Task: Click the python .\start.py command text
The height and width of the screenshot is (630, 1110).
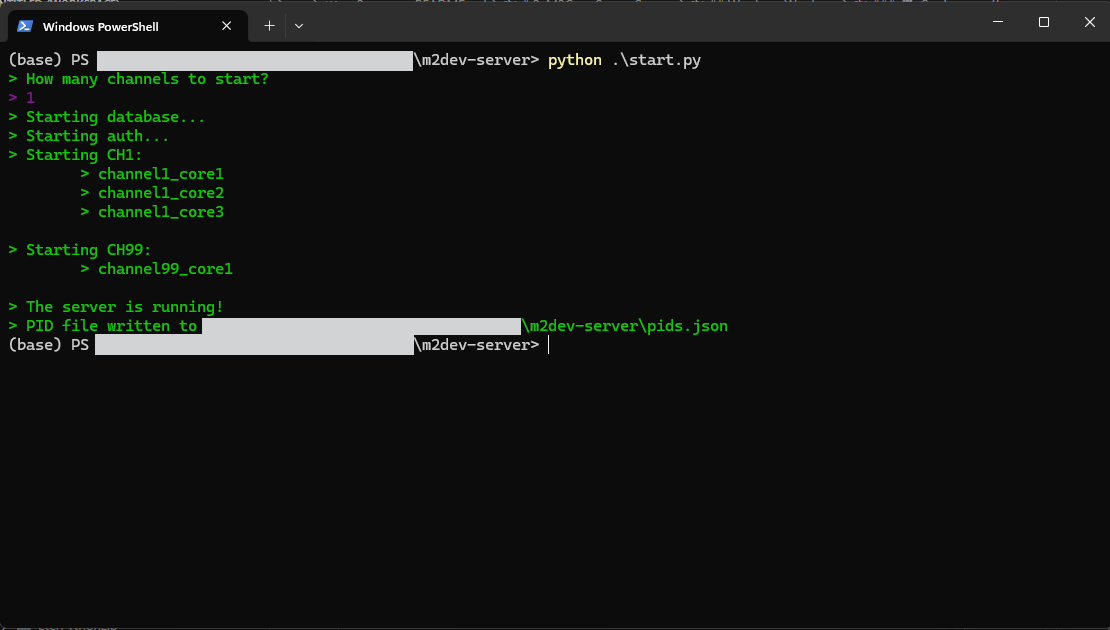Action: coord(624,60)
